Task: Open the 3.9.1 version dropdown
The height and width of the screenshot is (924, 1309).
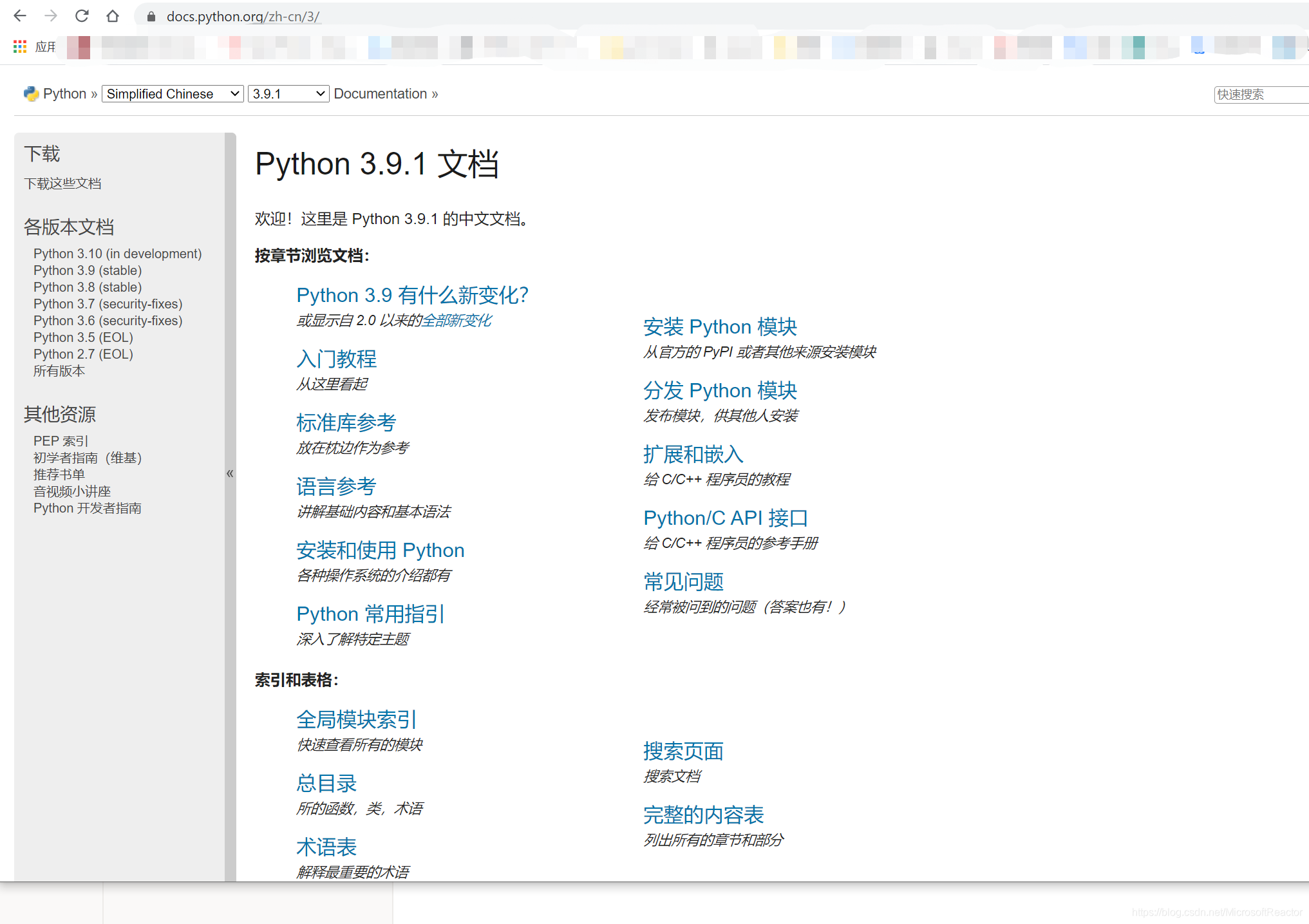Action: tap(288, 94)
